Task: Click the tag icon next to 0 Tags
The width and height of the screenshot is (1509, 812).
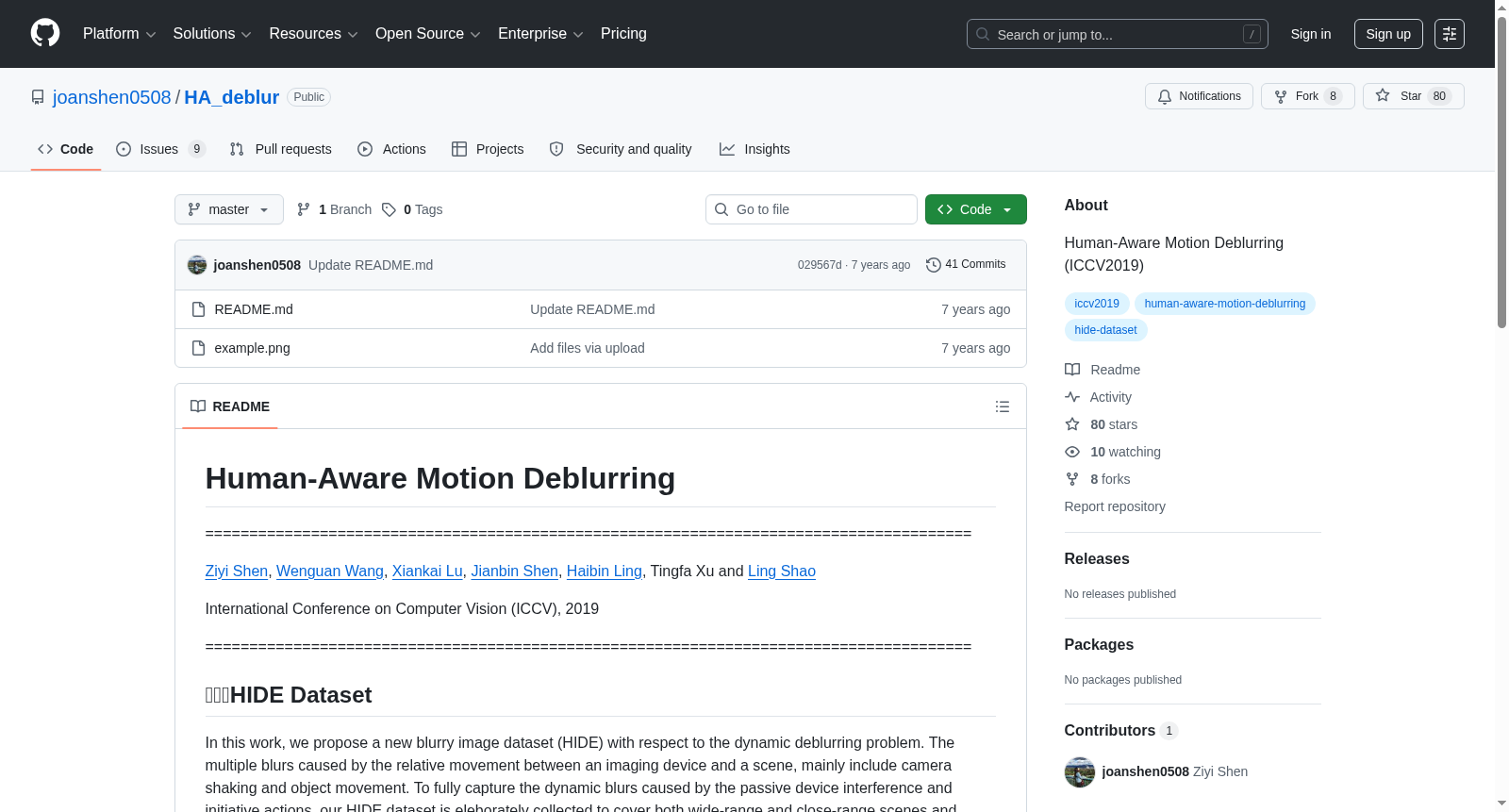Action: coord(389,209)
